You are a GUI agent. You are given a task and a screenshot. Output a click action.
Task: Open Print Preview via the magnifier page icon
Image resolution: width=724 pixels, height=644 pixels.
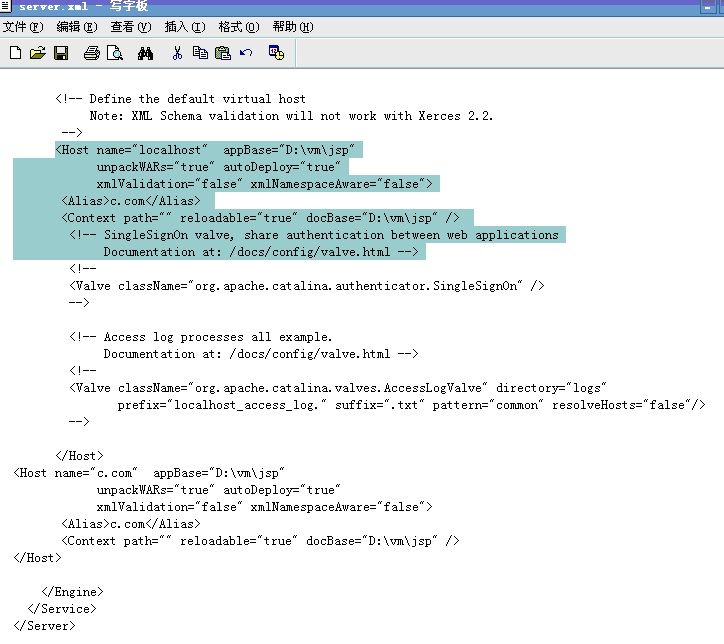click(x=115, y=53)
